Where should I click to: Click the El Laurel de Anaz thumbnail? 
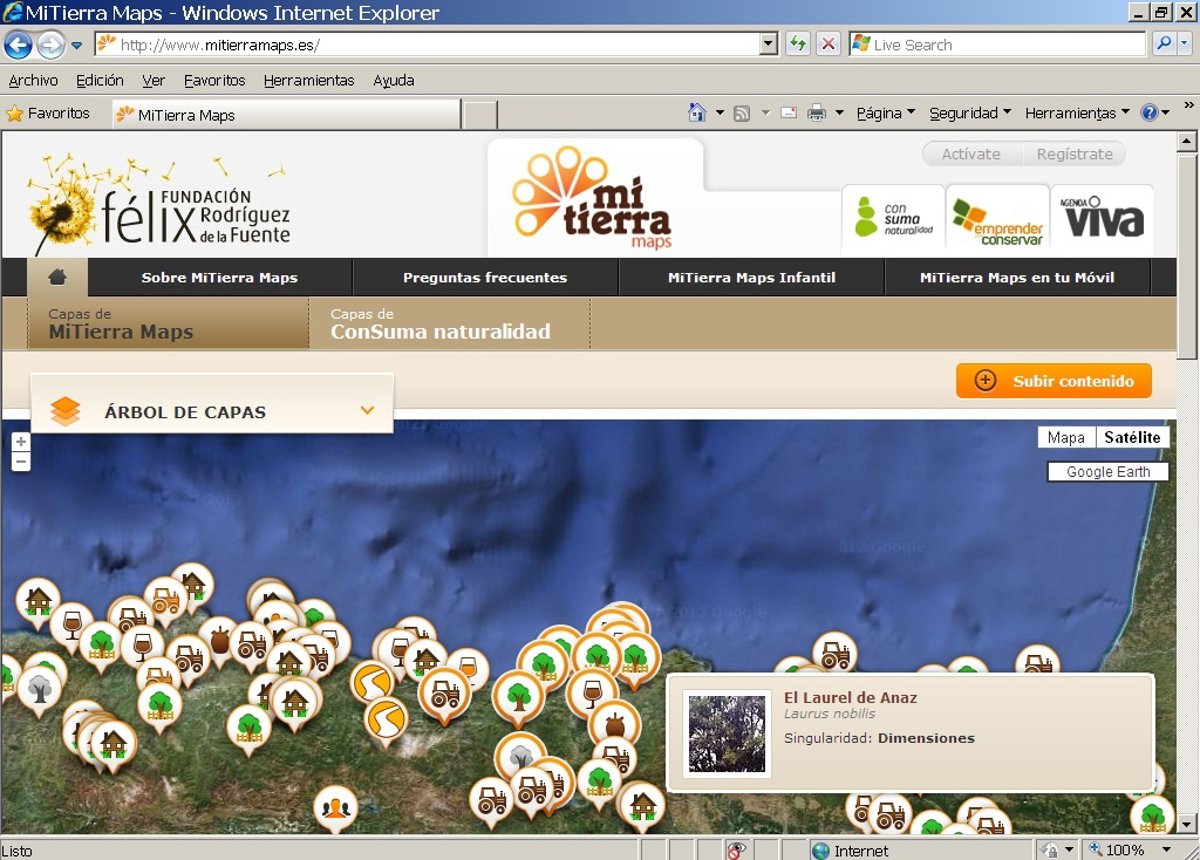727,733
